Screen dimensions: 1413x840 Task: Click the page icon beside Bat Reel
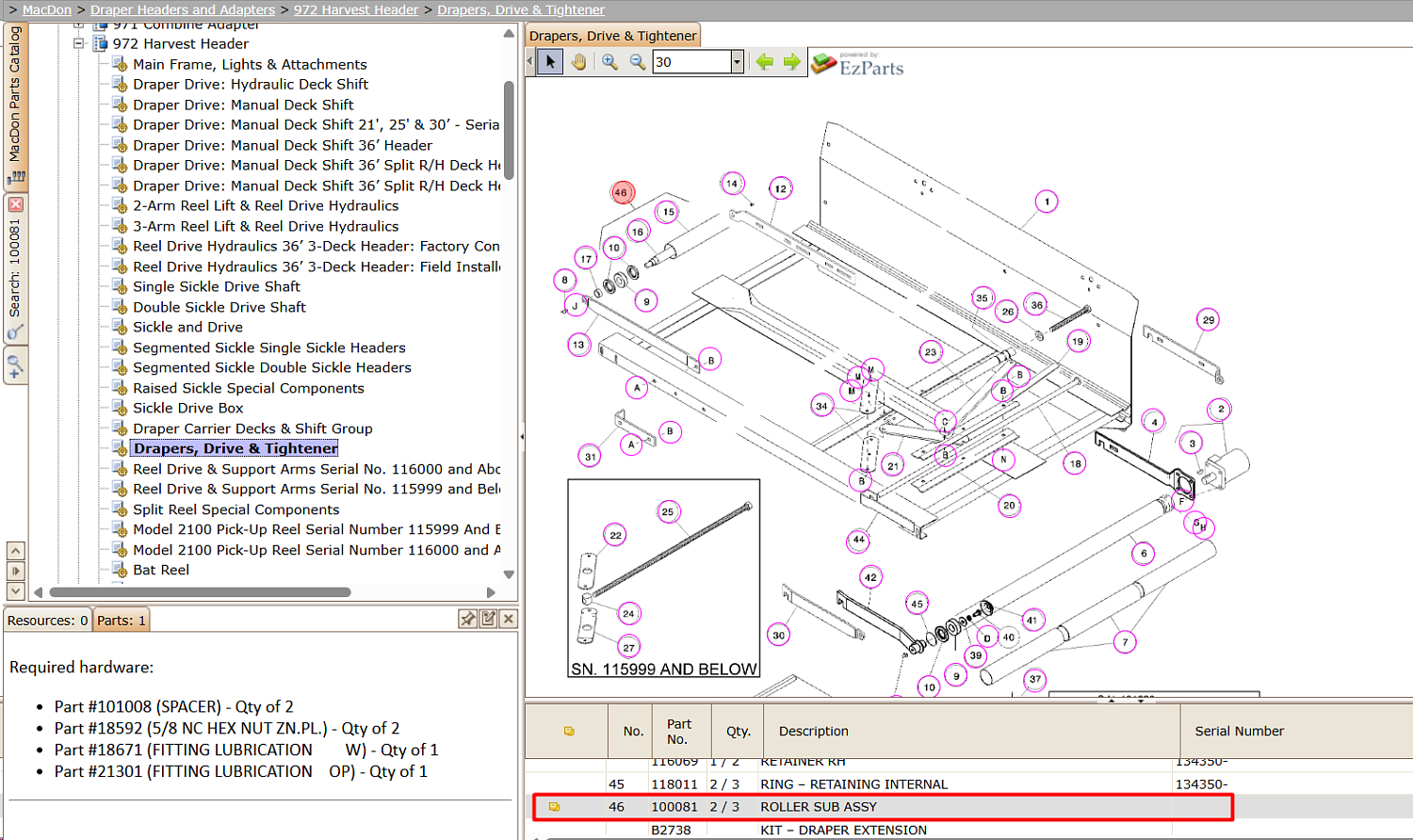click(x=120, y=570)
